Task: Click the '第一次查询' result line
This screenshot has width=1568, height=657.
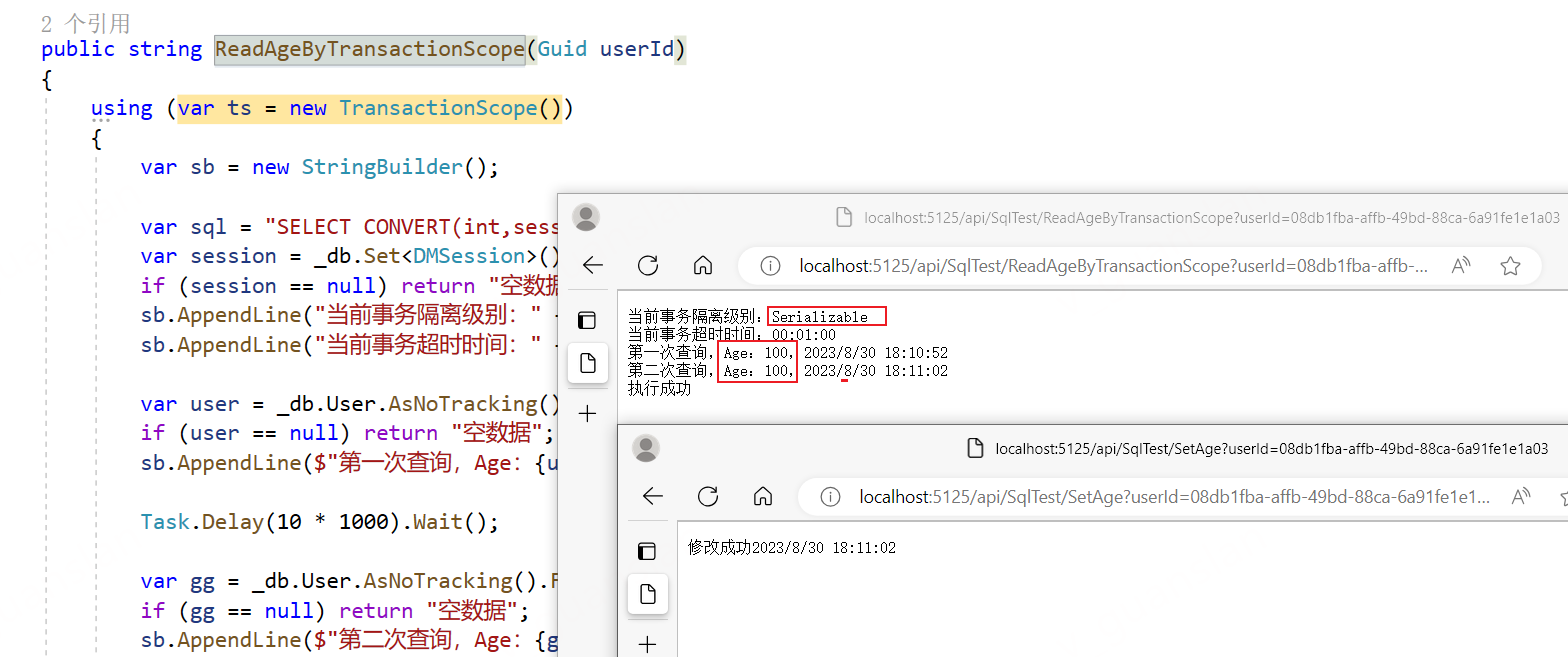Action: point(787,353)
